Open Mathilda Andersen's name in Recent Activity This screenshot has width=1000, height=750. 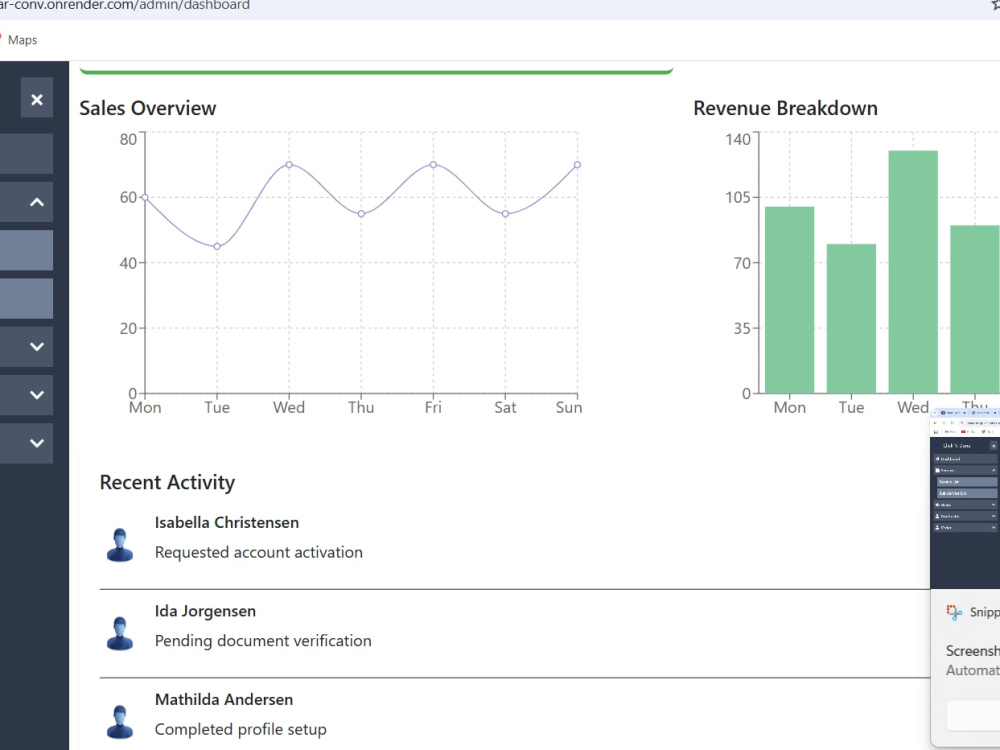[x=224, y=700]
